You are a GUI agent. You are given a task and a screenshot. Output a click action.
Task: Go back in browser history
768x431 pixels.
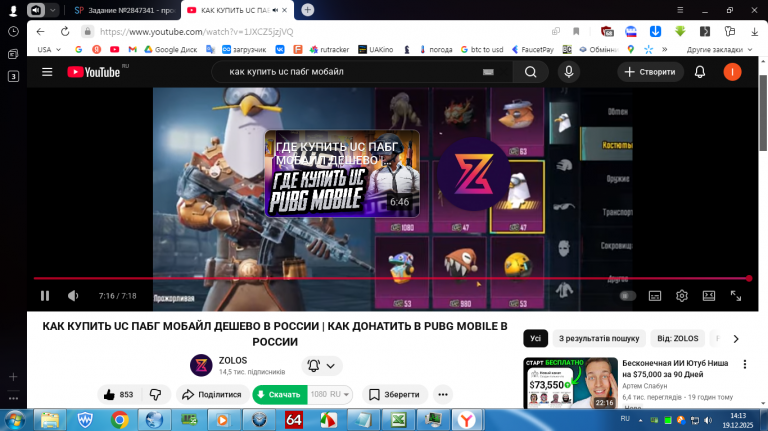(x=41, y=32)
